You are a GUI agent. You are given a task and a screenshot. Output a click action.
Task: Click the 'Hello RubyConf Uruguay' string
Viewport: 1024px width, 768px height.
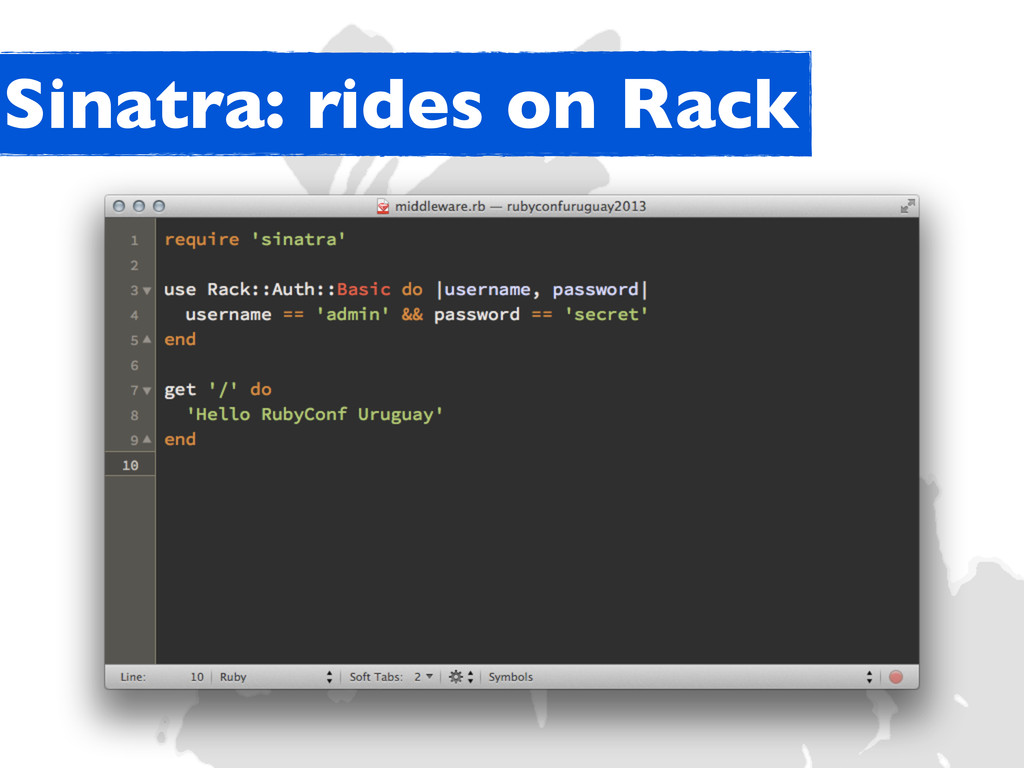click(x=315, y=415)
